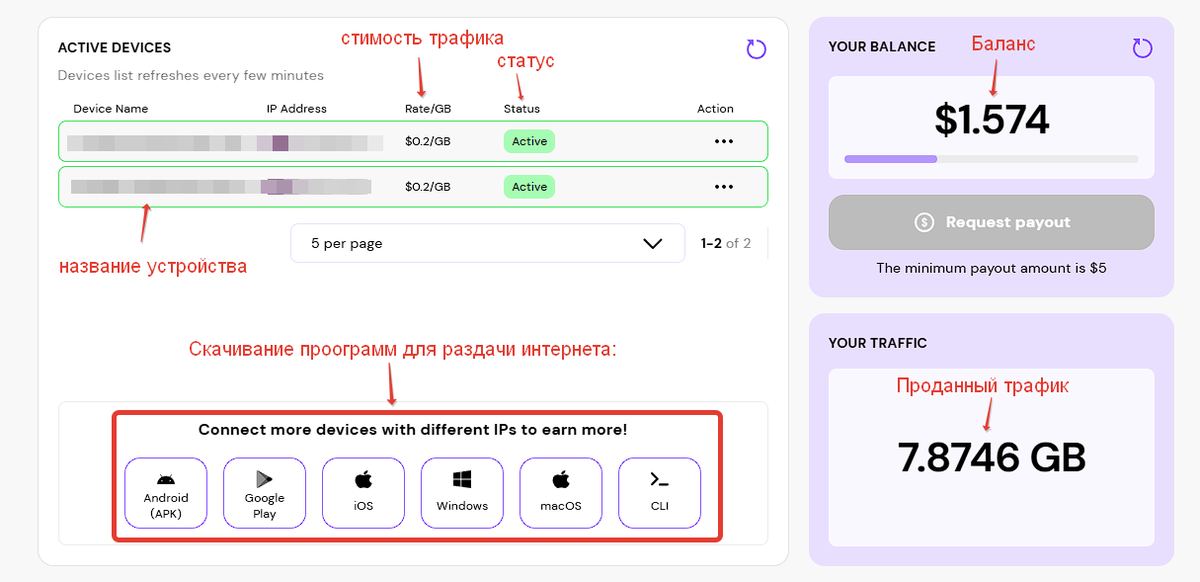Click the first device's Active status badge
The width and height of the screenshot is (1200, 582).
529,142
